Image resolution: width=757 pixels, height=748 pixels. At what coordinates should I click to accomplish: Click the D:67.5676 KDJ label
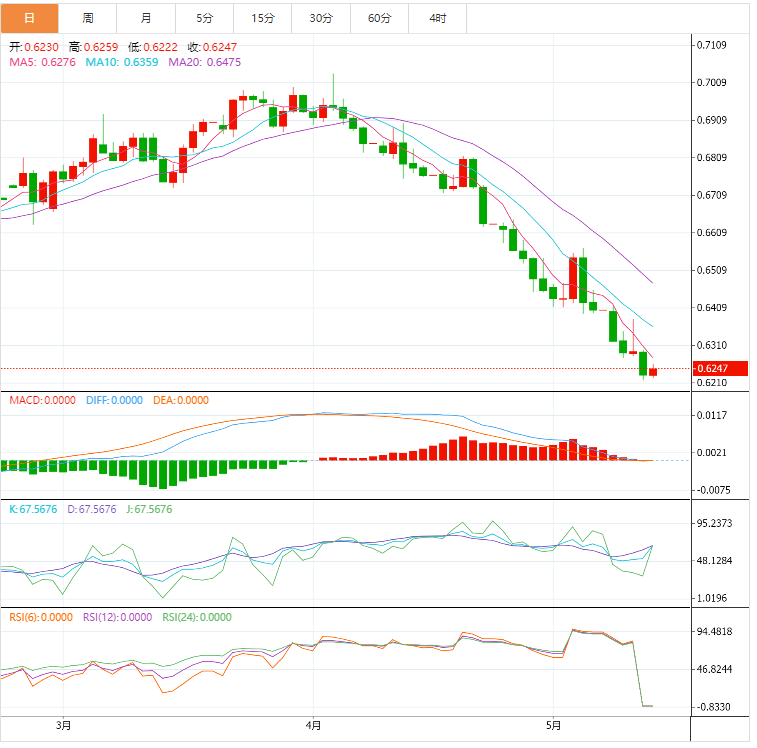92,509
